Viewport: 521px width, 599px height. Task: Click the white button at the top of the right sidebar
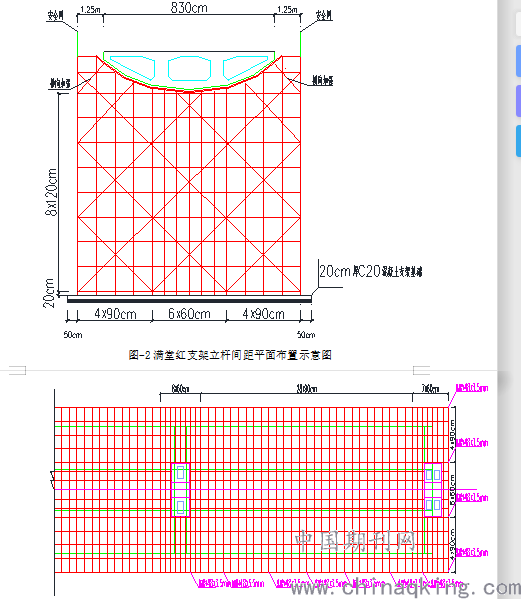click(519, 24)
